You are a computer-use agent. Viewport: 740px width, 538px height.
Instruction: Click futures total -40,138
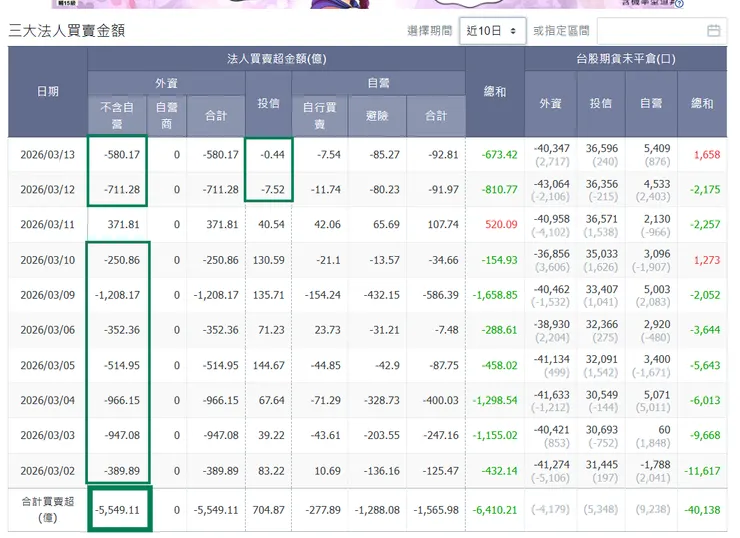point(702,510)
